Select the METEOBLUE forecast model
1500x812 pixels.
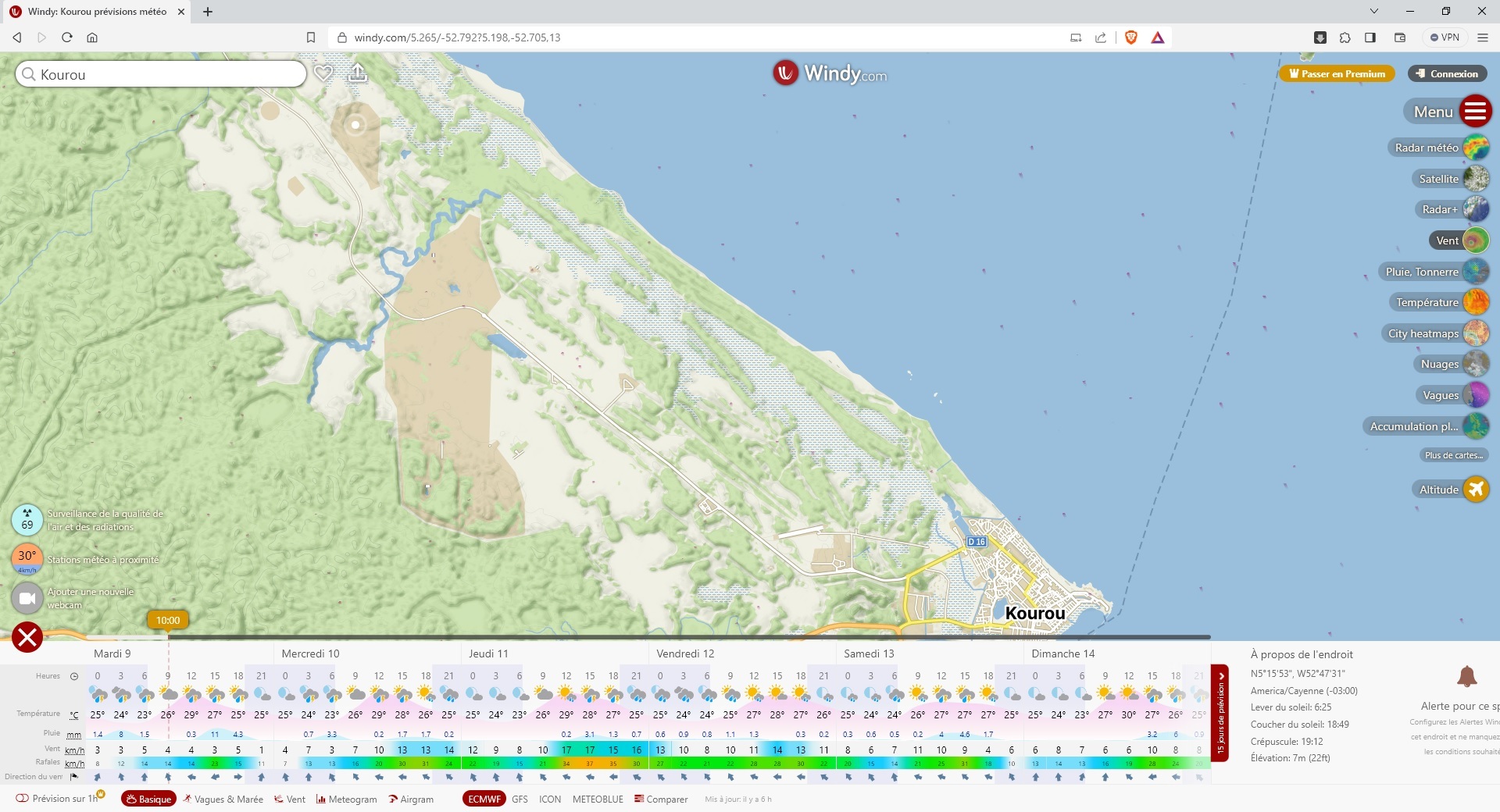pyautogui.click(x=598, y=799)
